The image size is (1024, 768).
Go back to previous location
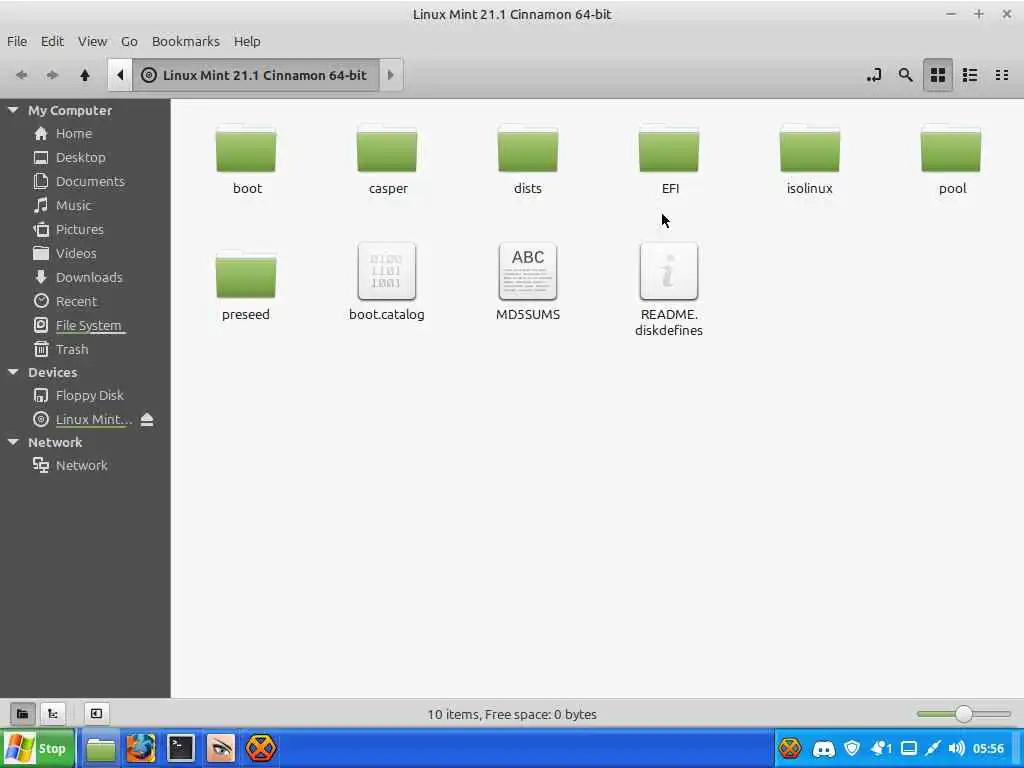(x=22, y=75)
